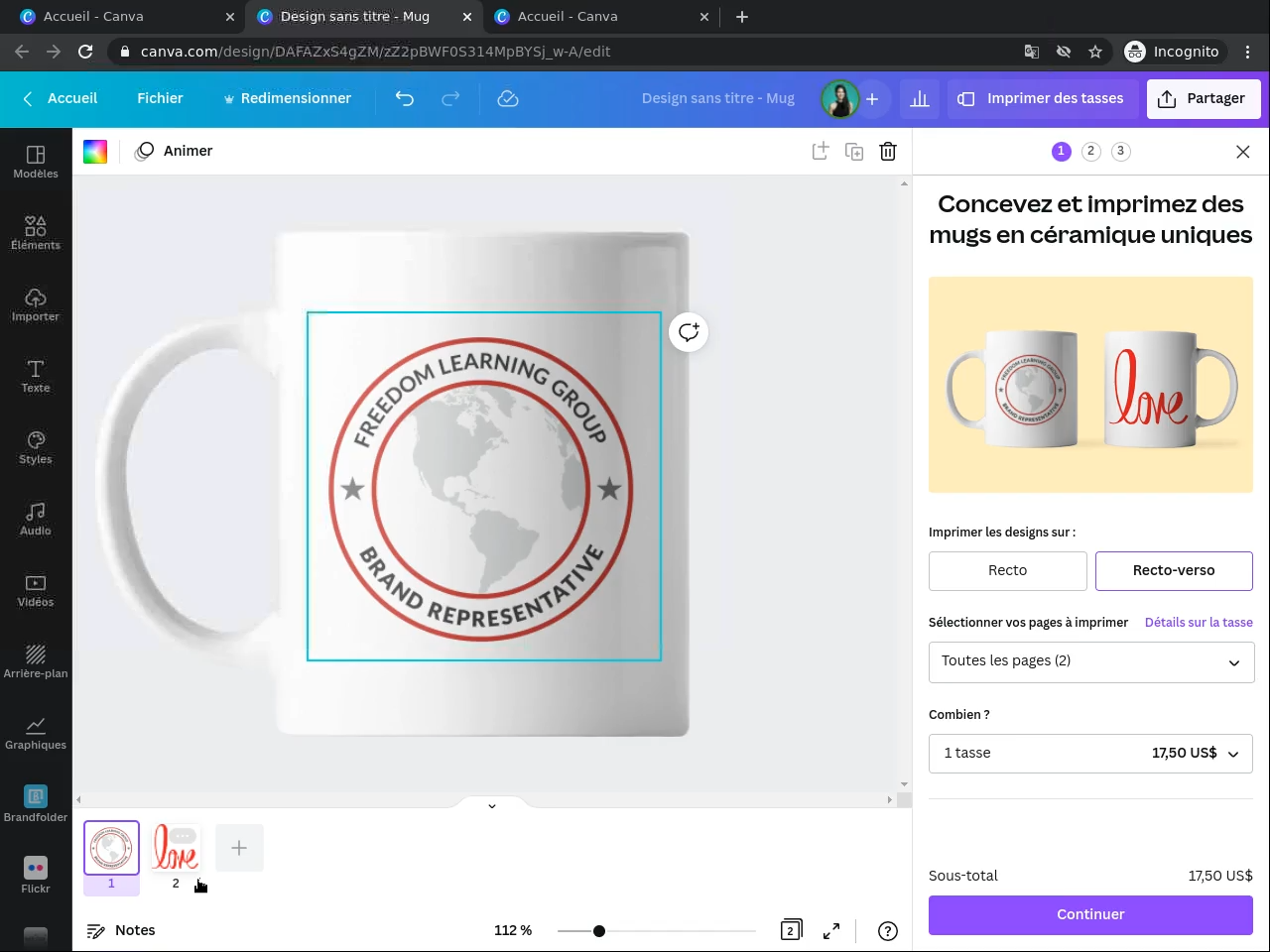Select page 1 thumbnail
This screenshot has width=1270, height=952.
(111, 848)
